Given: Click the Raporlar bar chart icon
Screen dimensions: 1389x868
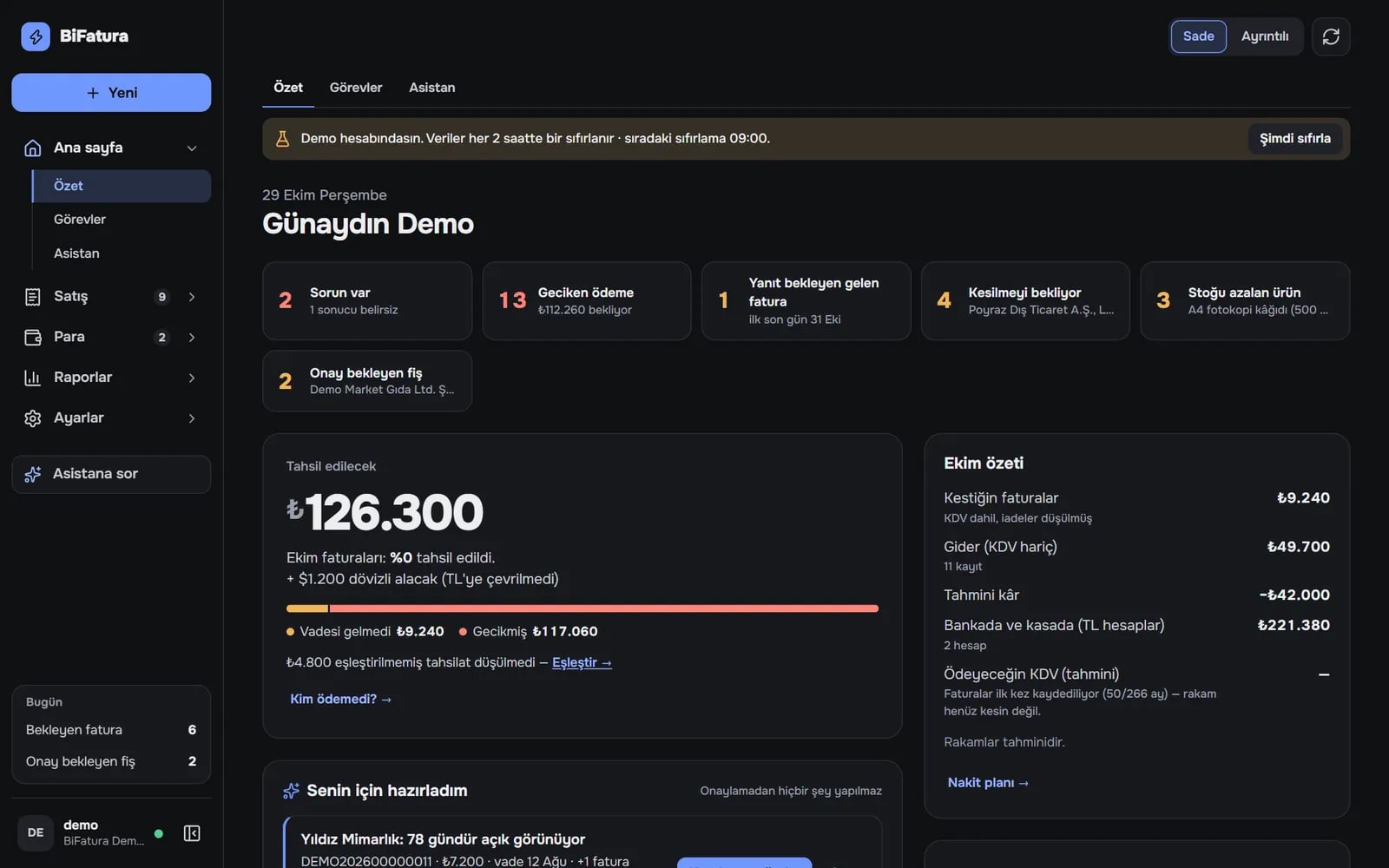Looking at the screenshot, I should [33, 378].
